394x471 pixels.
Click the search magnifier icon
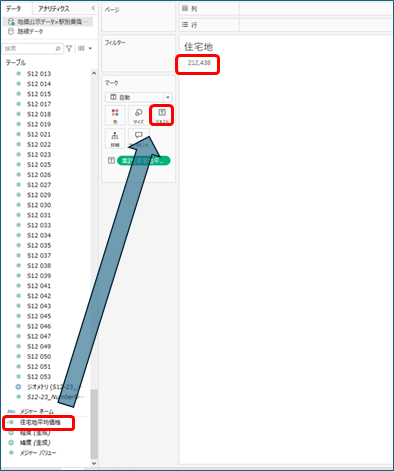click(58, 49)
